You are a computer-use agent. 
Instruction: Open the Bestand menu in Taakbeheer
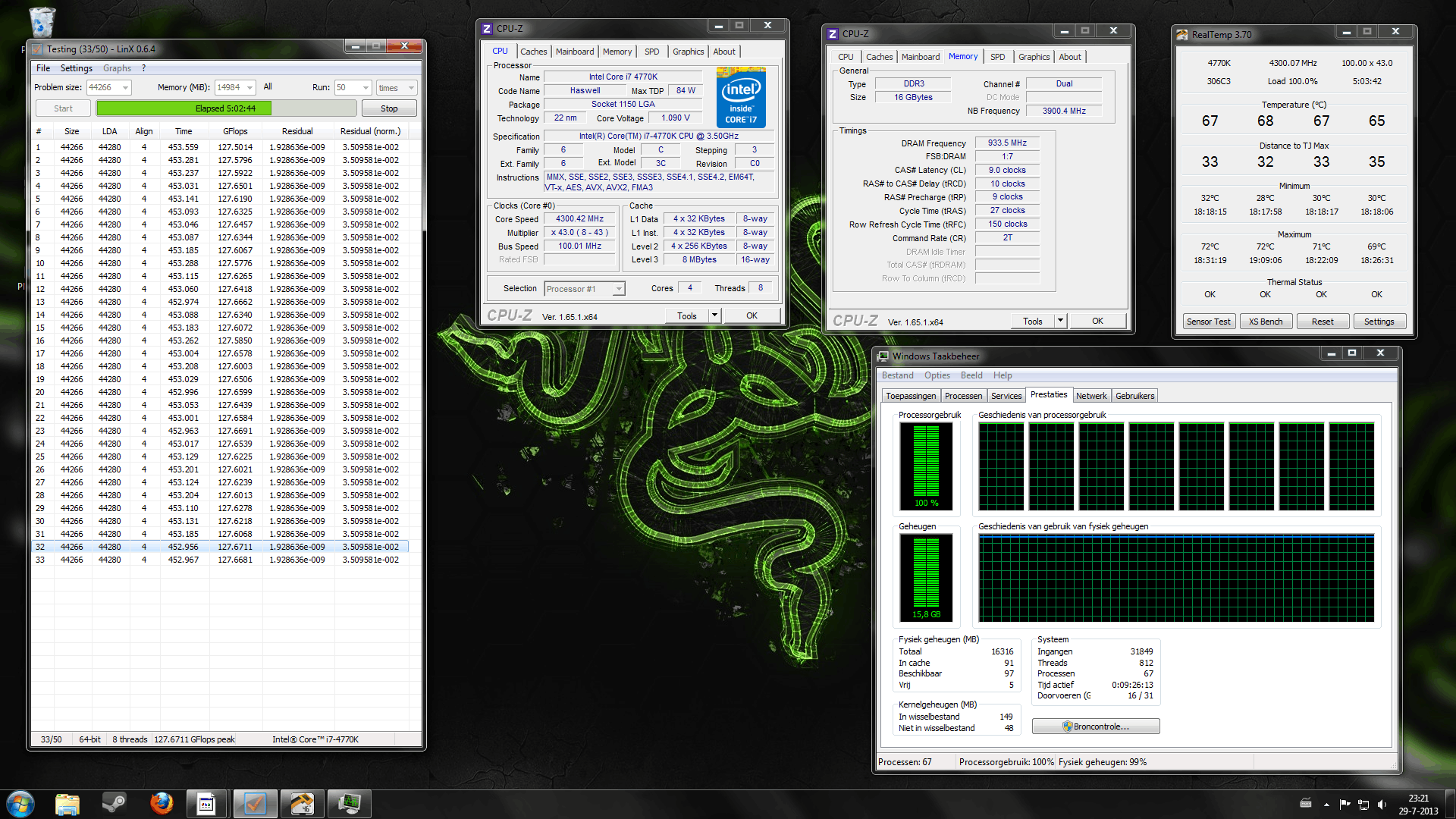click(x=898, y=375)
